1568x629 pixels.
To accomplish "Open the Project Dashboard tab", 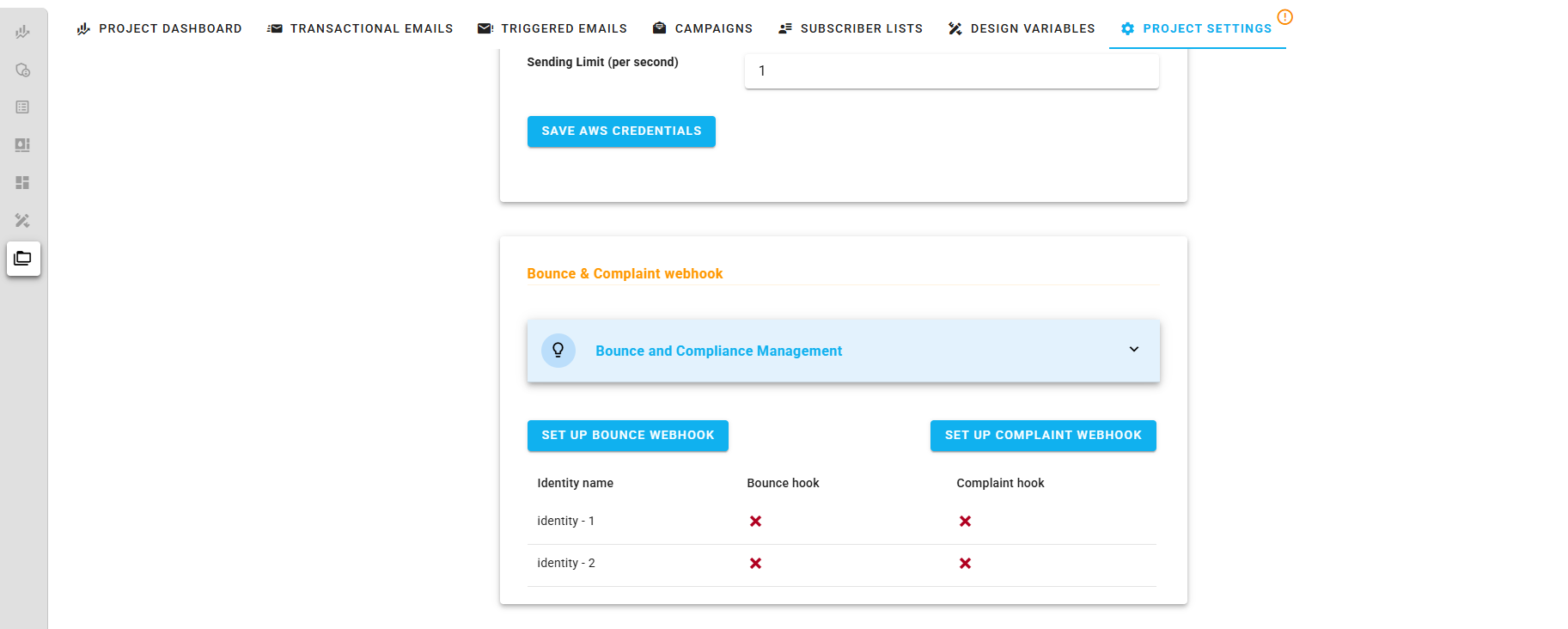I will tap(159, 28).
